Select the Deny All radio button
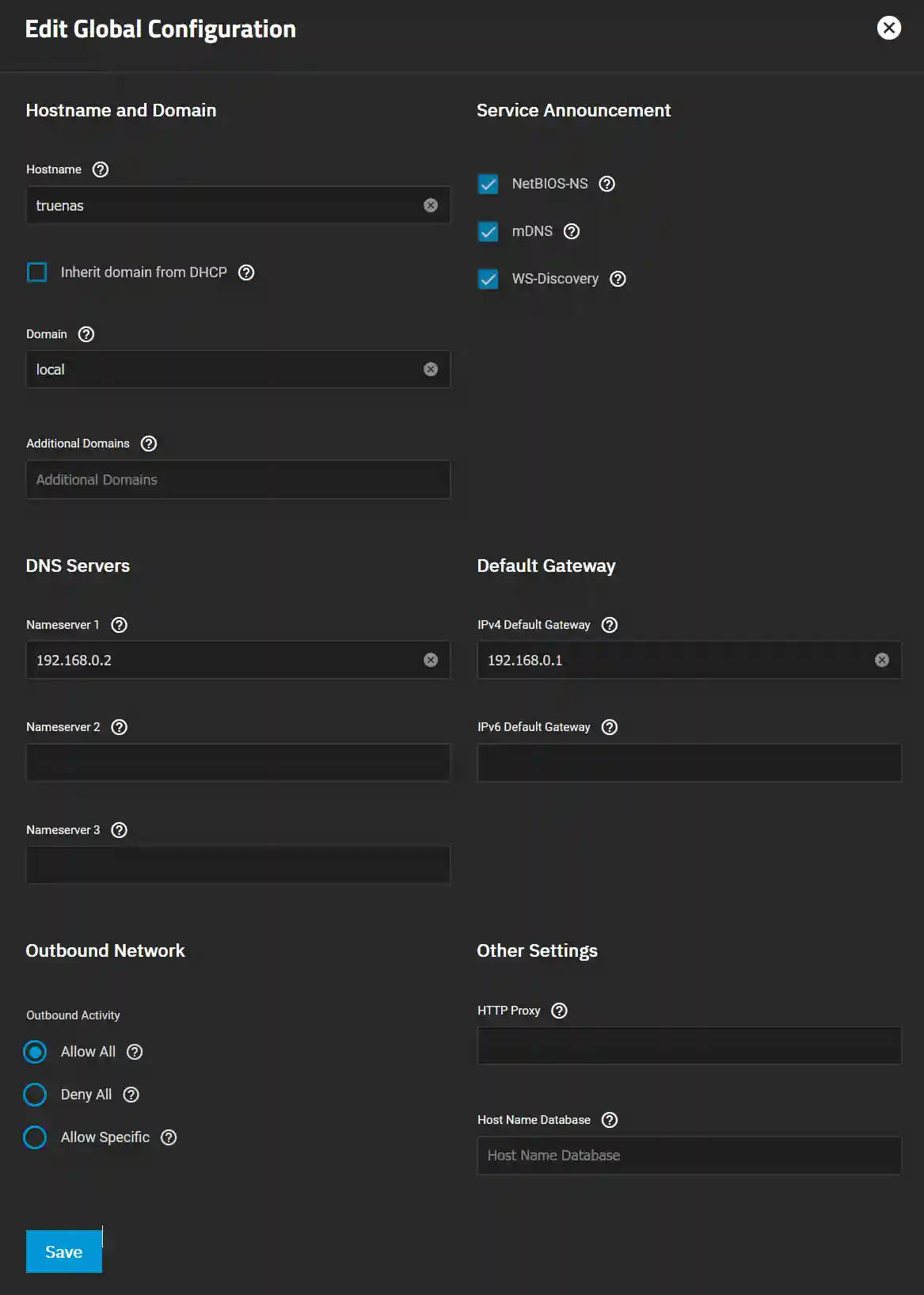 pos(35,1095)
